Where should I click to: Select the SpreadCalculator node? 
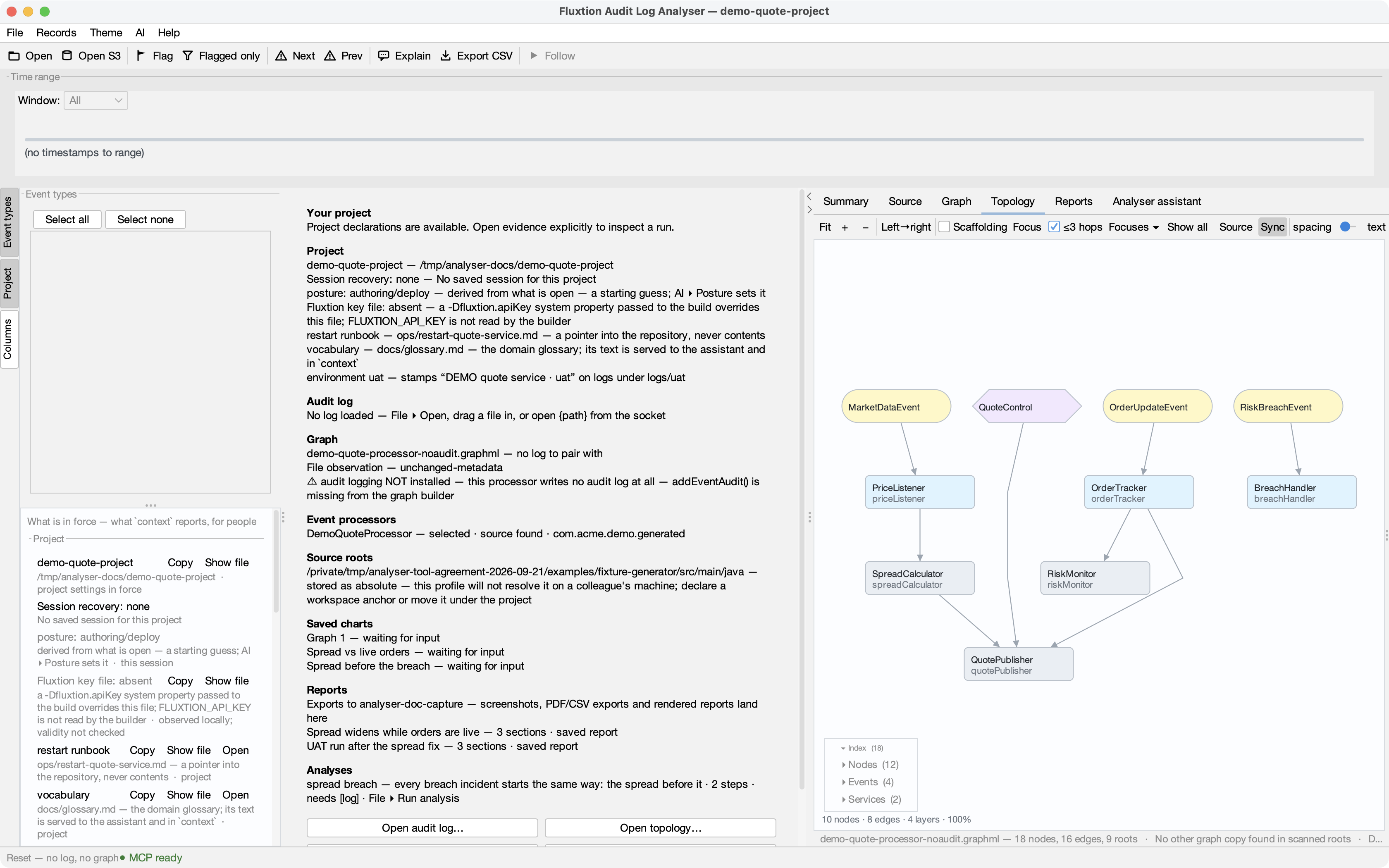920,579
